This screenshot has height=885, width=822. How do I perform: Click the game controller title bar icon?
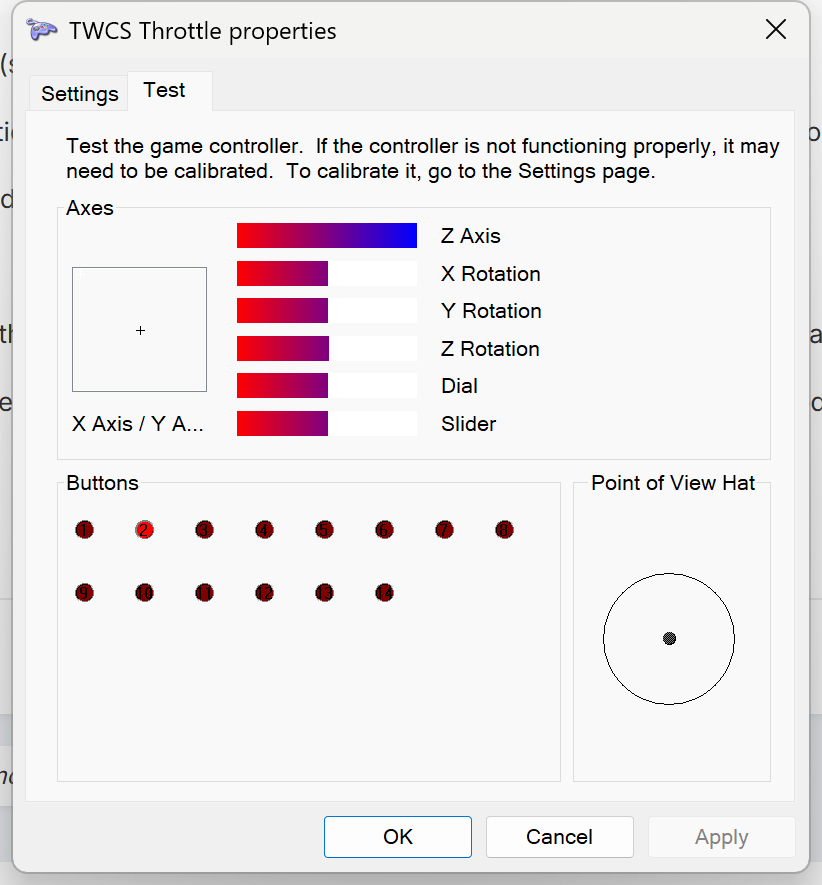(41, 31)
